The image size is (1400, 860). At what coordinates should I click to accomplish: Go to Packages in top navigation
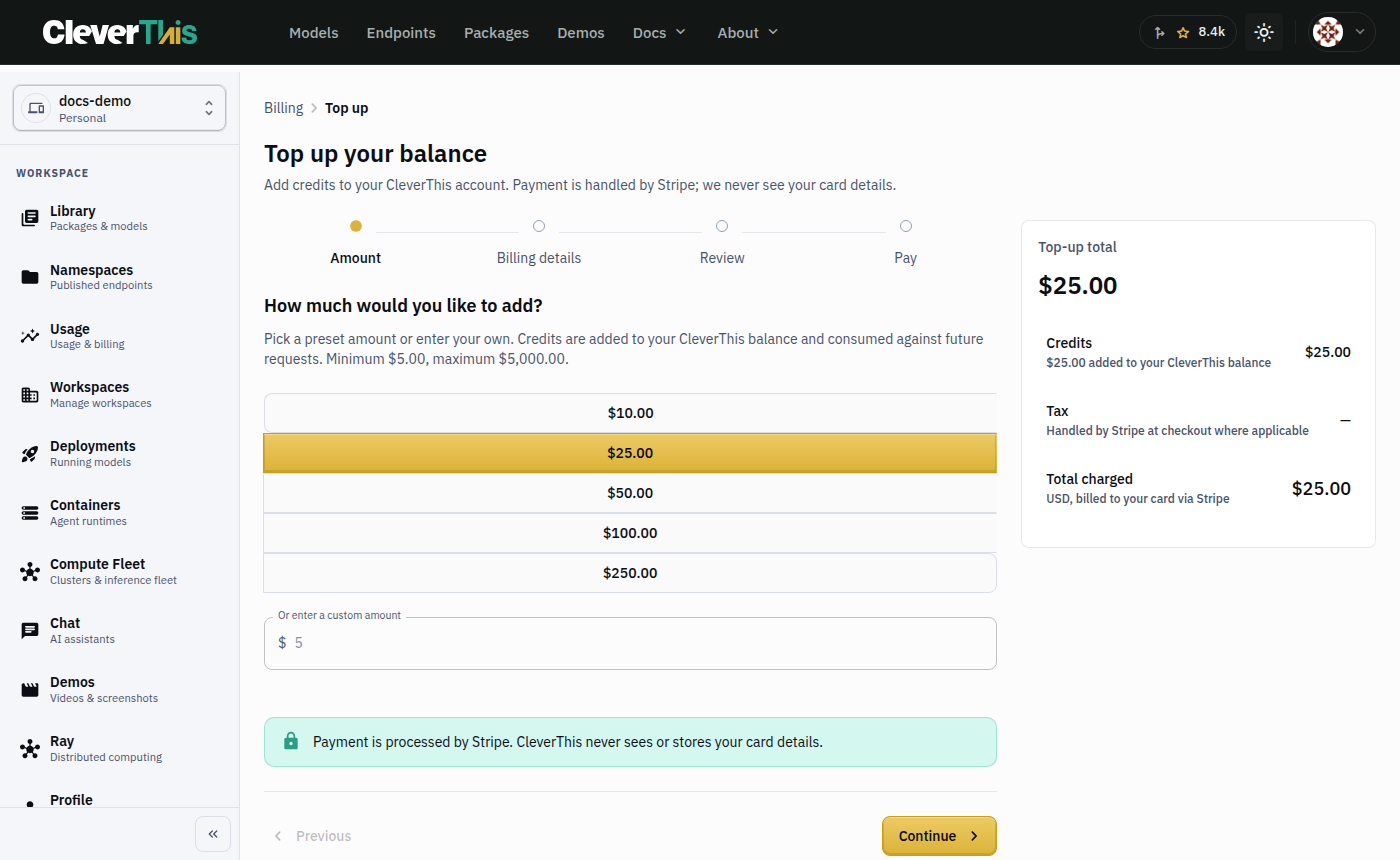(x=496, y=32)
